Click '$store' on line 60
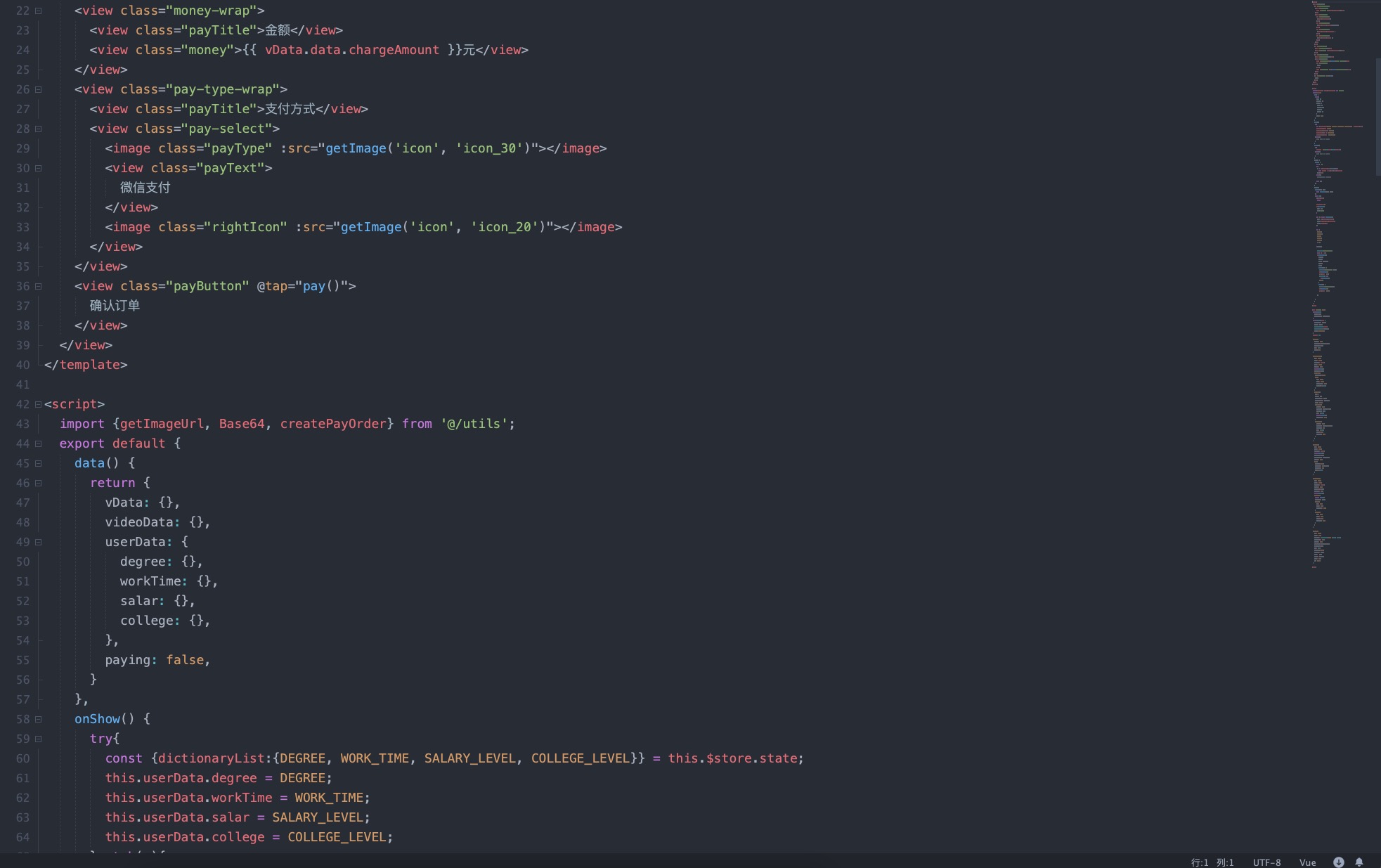The width and height of the screenshot is (1381, 868). click(x=729, y=758)
